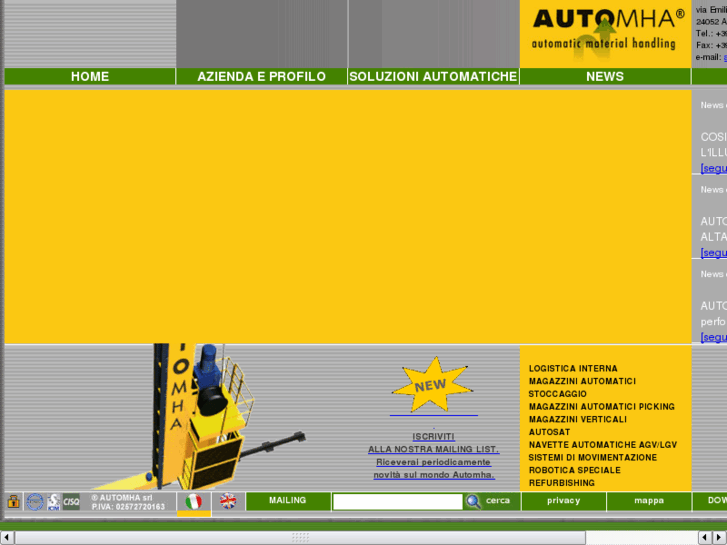Image resolution: width=727 pixels, height=545 pixels.
Task: Click the magnifying glass search icon
Action: [x=473, y=501]
